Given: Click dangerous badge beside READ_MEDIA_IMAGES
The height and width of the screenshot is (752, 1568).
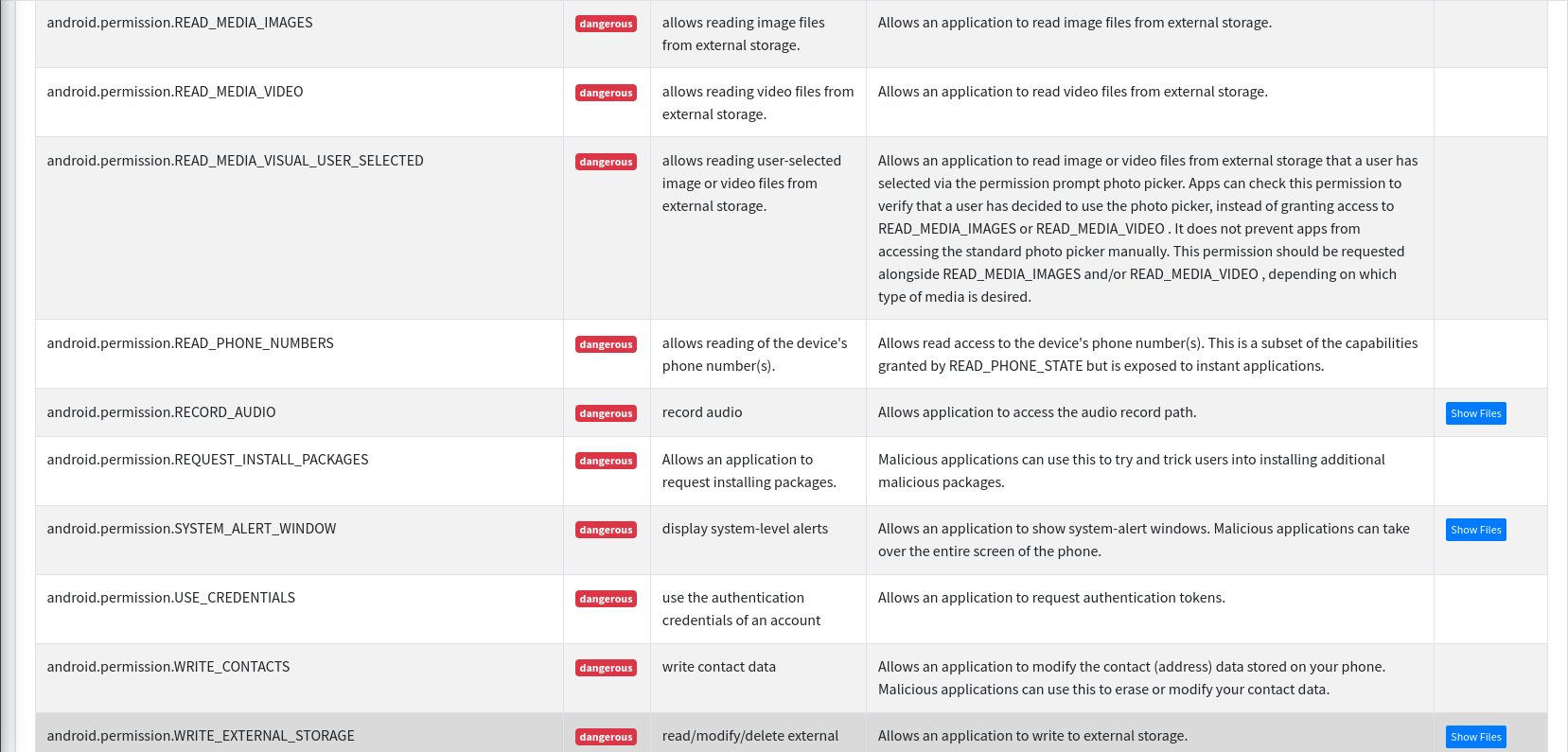Looking at the screenshot, I should point(606,24).
